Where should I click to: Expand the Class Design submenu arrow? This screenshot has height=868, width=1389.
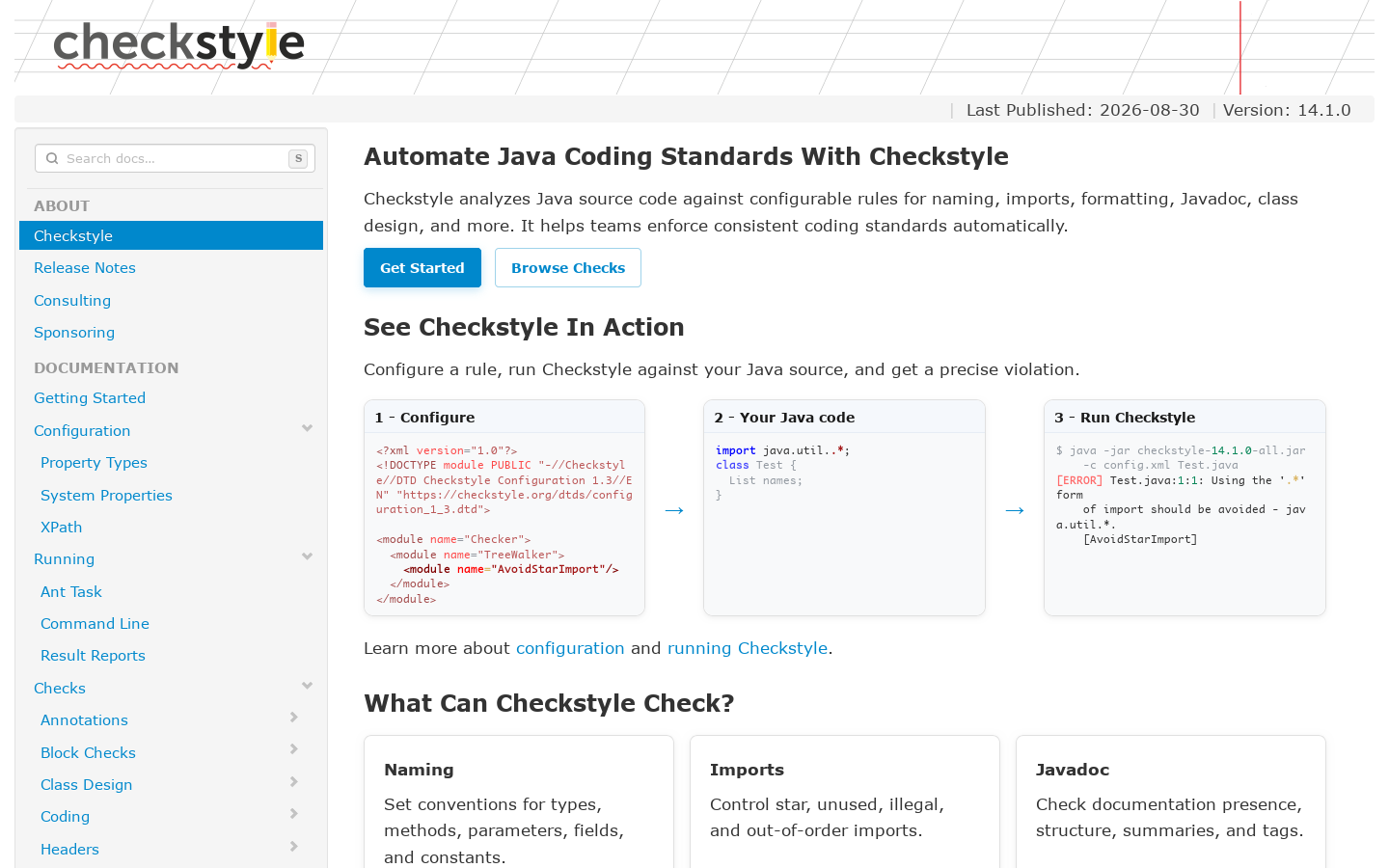click(294, 782)
